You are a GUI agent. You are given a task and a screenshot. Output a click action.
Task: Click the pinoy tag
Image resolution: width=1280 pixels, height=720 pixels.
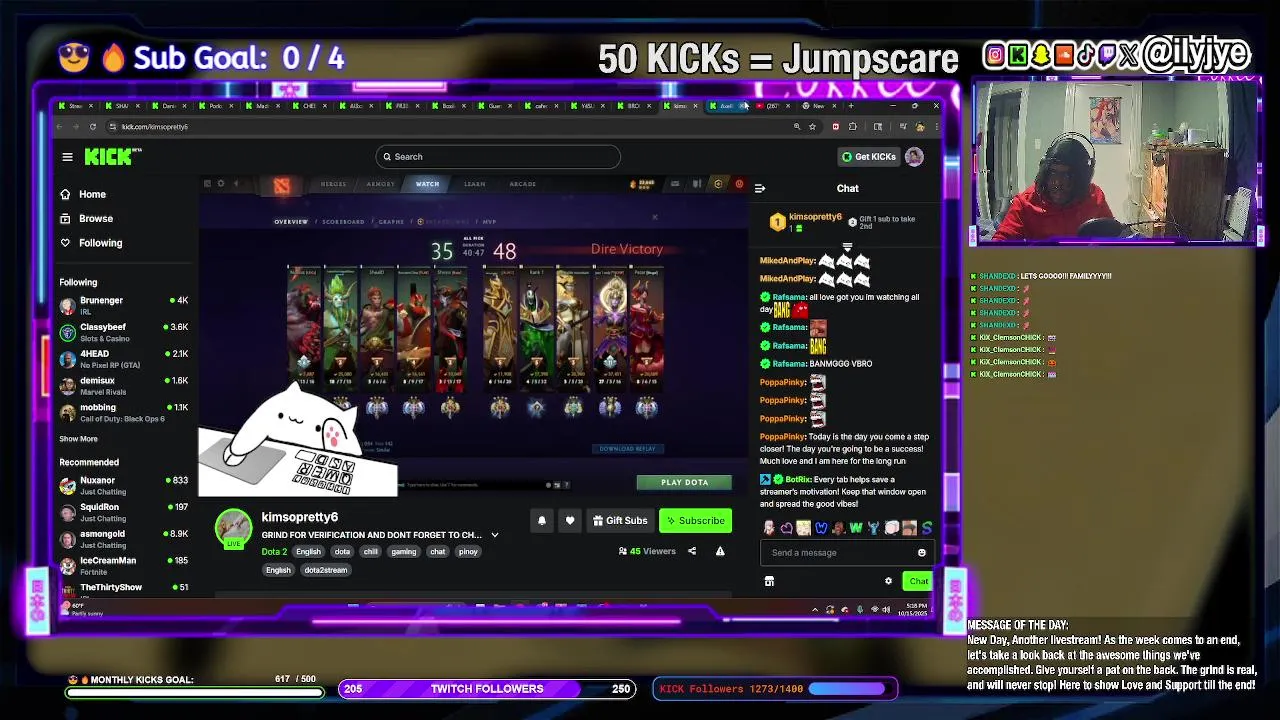[x=467, y=552]
